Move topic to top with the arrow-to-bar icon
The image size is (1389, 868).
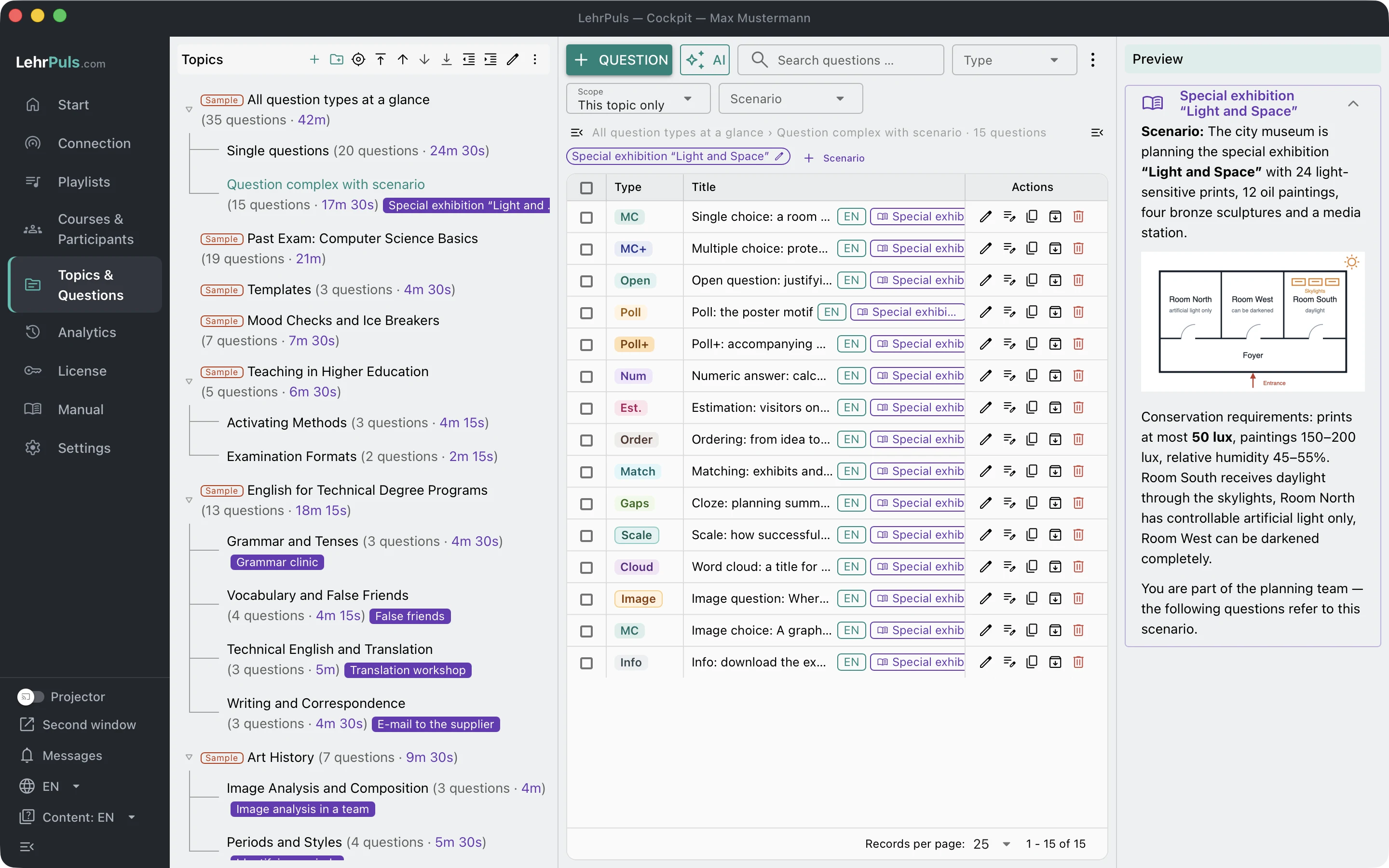coord(381,59)
